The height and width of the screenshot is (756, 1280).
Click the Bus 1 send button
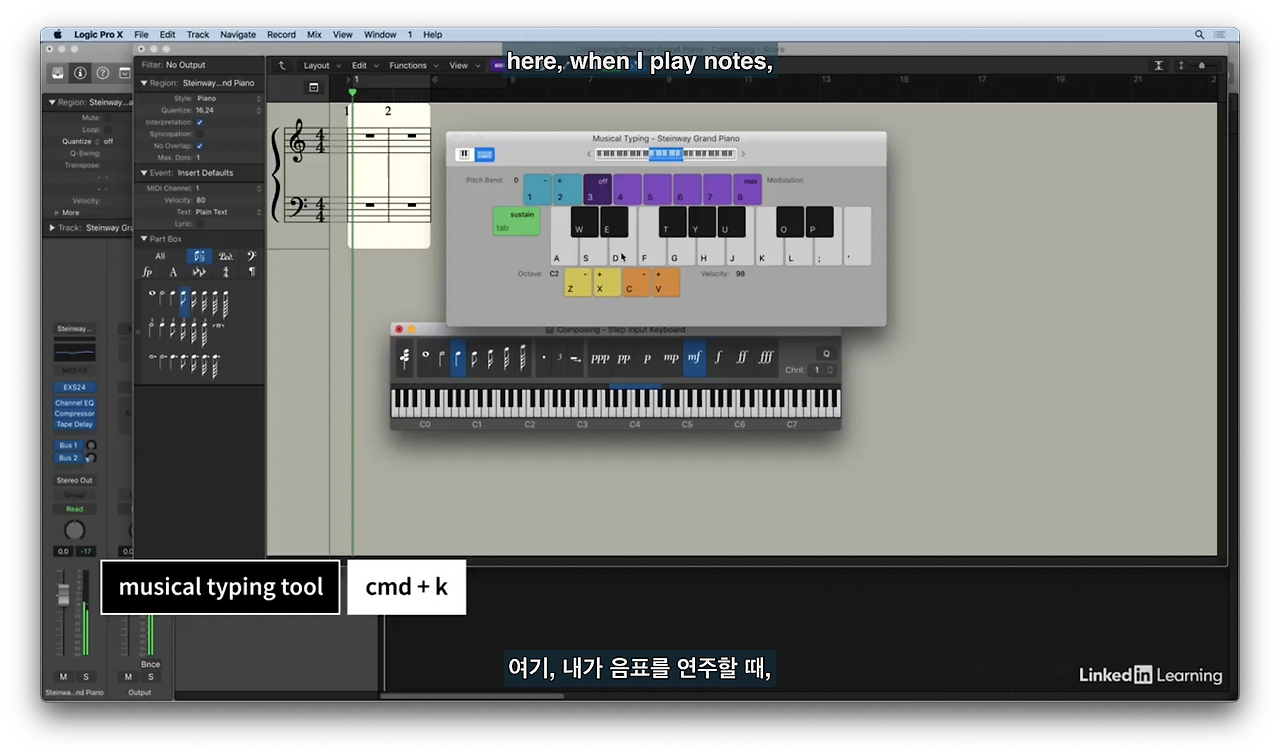67,445
